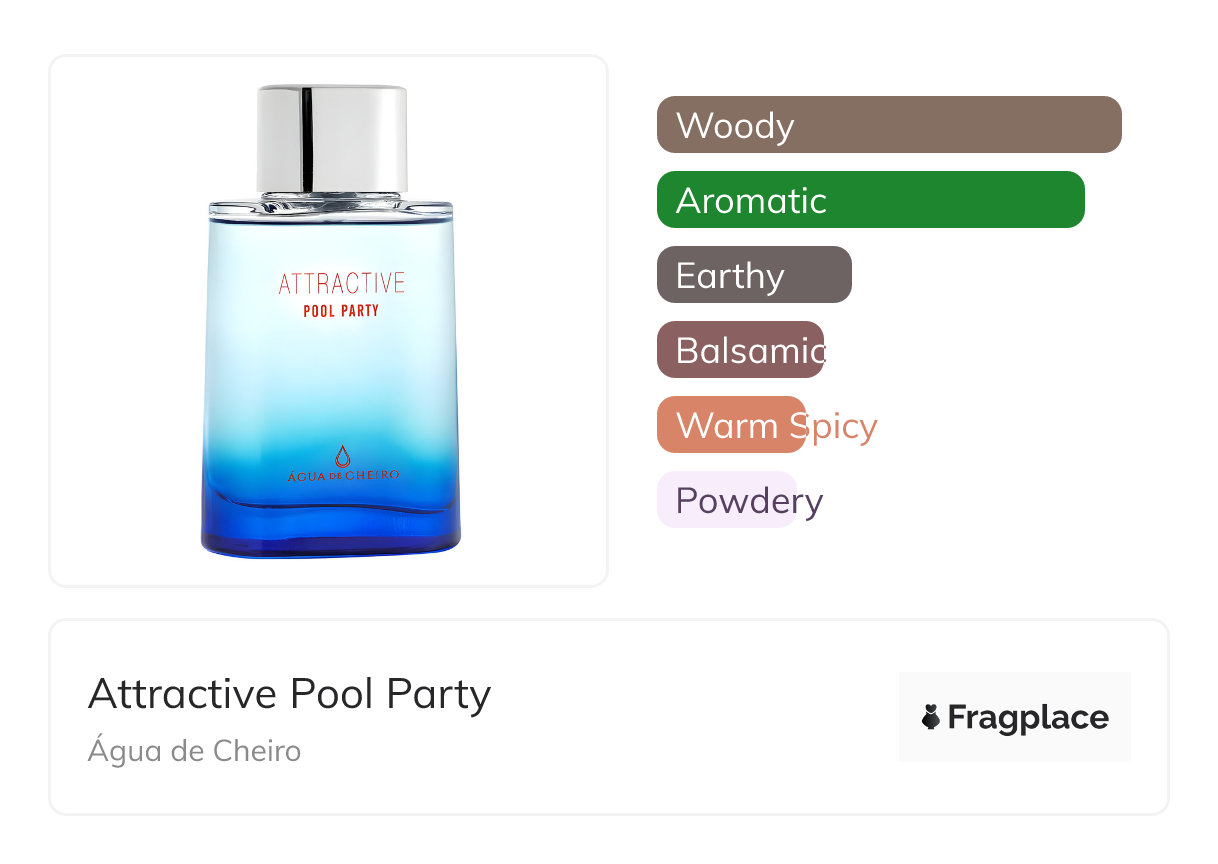Select the green Aromatic accord bar
Viewport: 1218px width, 864px height.
(x=870, y=200)
